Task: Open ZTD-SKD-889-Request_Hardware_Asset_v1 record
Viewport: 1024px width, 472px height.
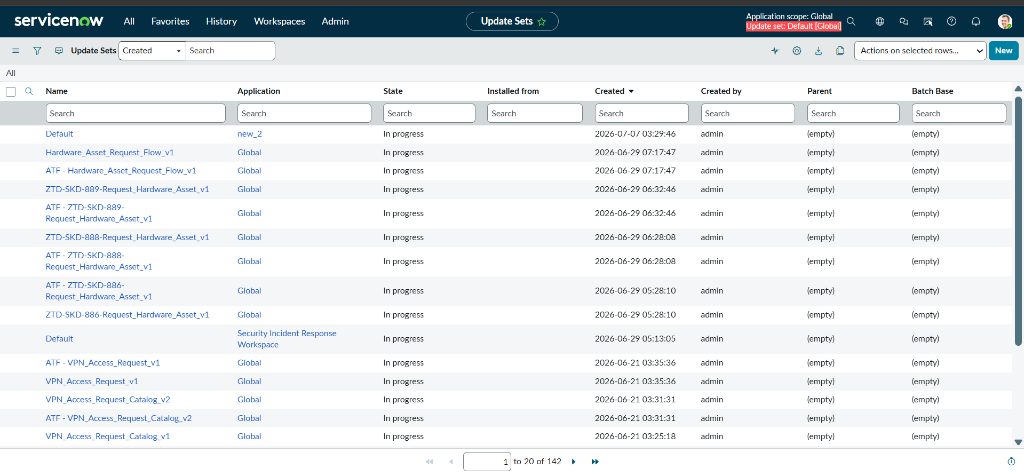Action: (x=127, y=189)
